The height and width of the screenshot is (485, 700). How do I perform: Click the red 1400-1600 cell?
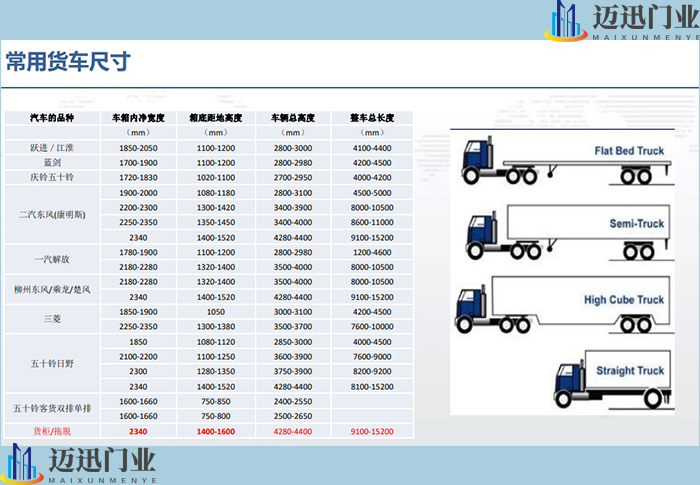(216, 431)
